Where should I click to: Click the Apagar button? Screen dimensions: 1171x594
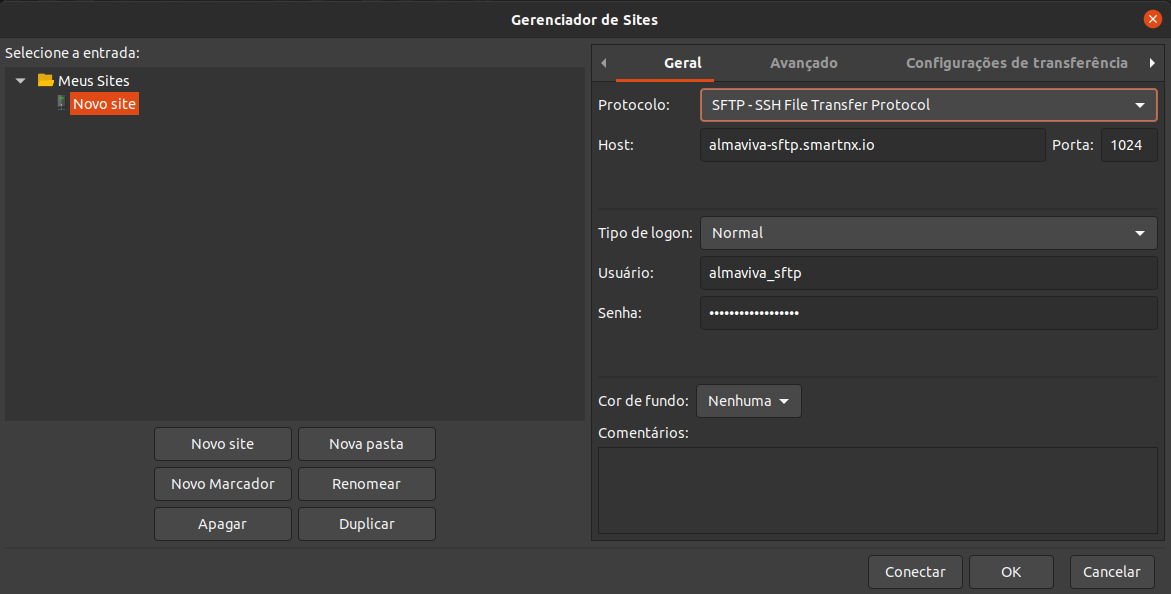point(223,525)
